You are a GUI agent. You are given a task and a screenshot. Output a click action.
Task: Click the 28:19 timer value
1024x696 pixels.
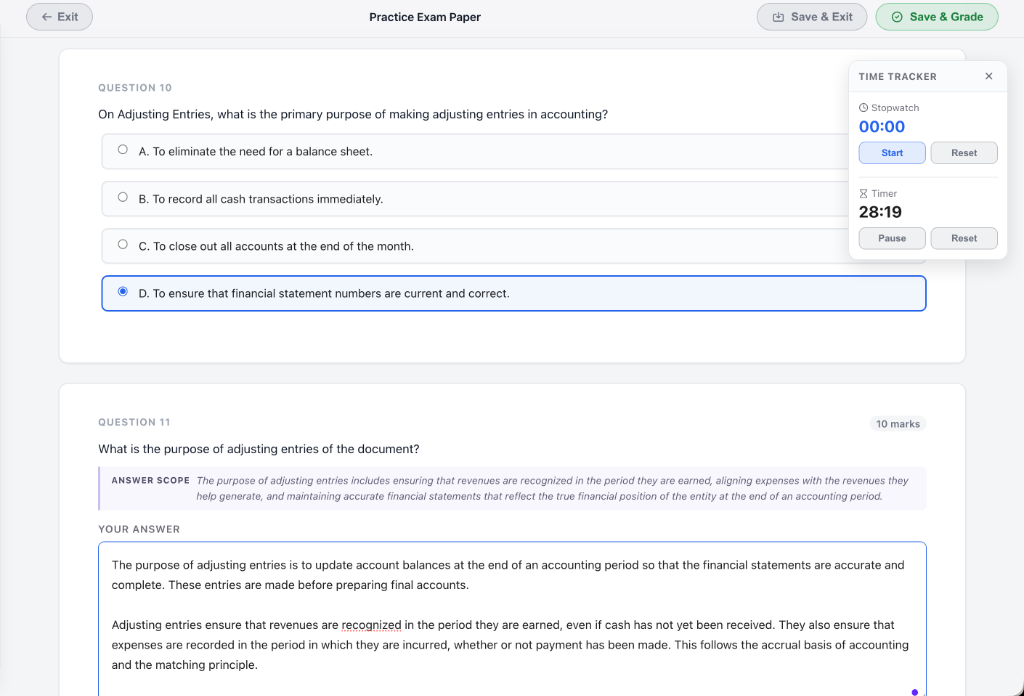pos(880,212)
